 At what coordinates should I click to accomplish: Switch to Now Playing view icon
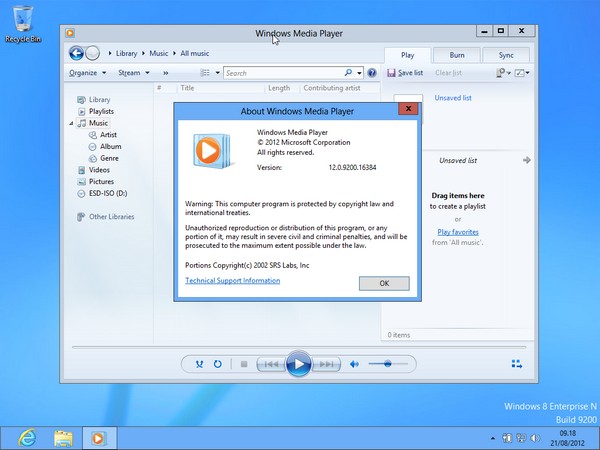[517, 364]
